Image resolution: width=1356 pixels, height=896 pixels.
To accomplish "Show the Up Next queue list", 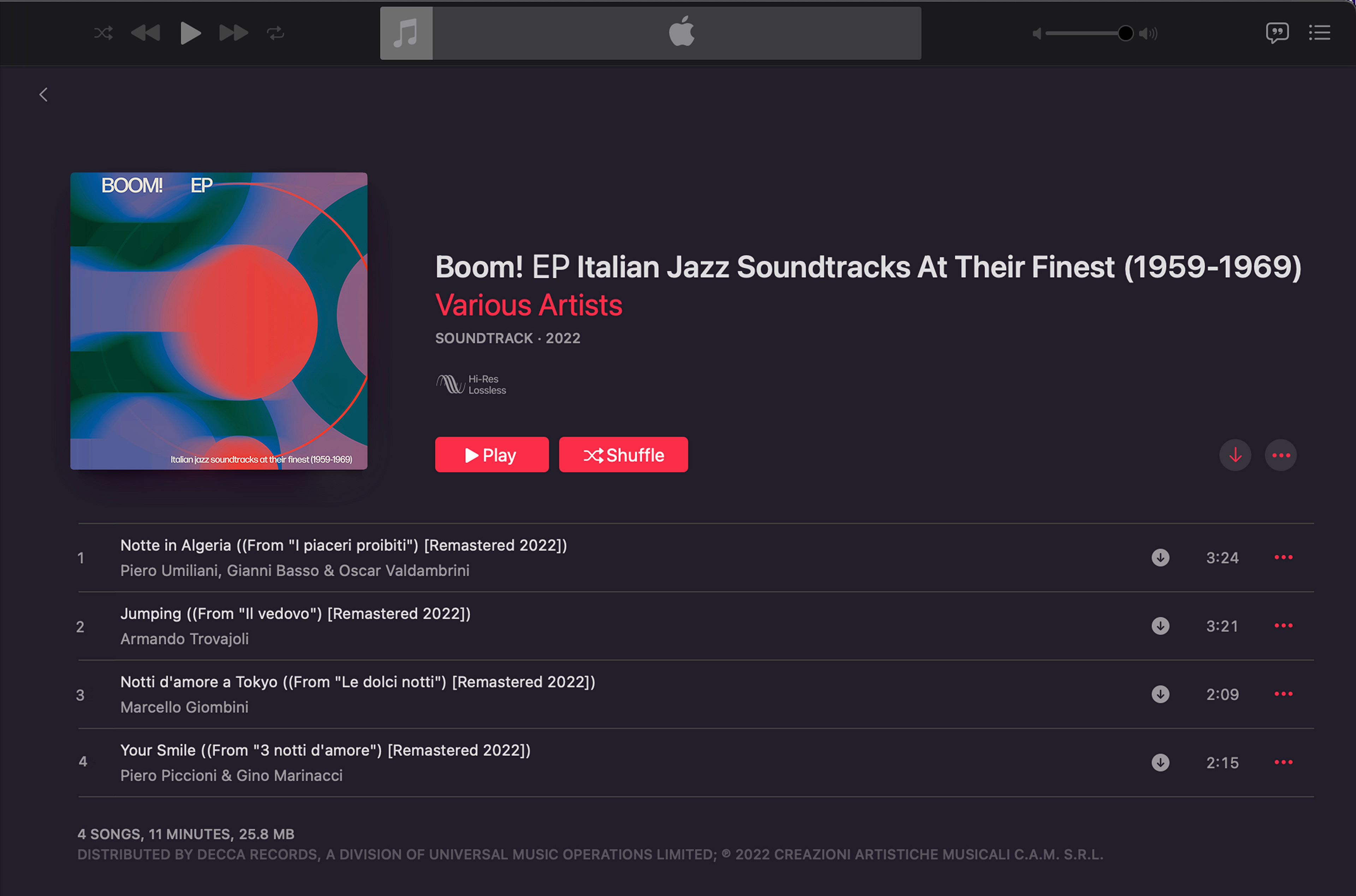I will click(x=1319, y=33).
